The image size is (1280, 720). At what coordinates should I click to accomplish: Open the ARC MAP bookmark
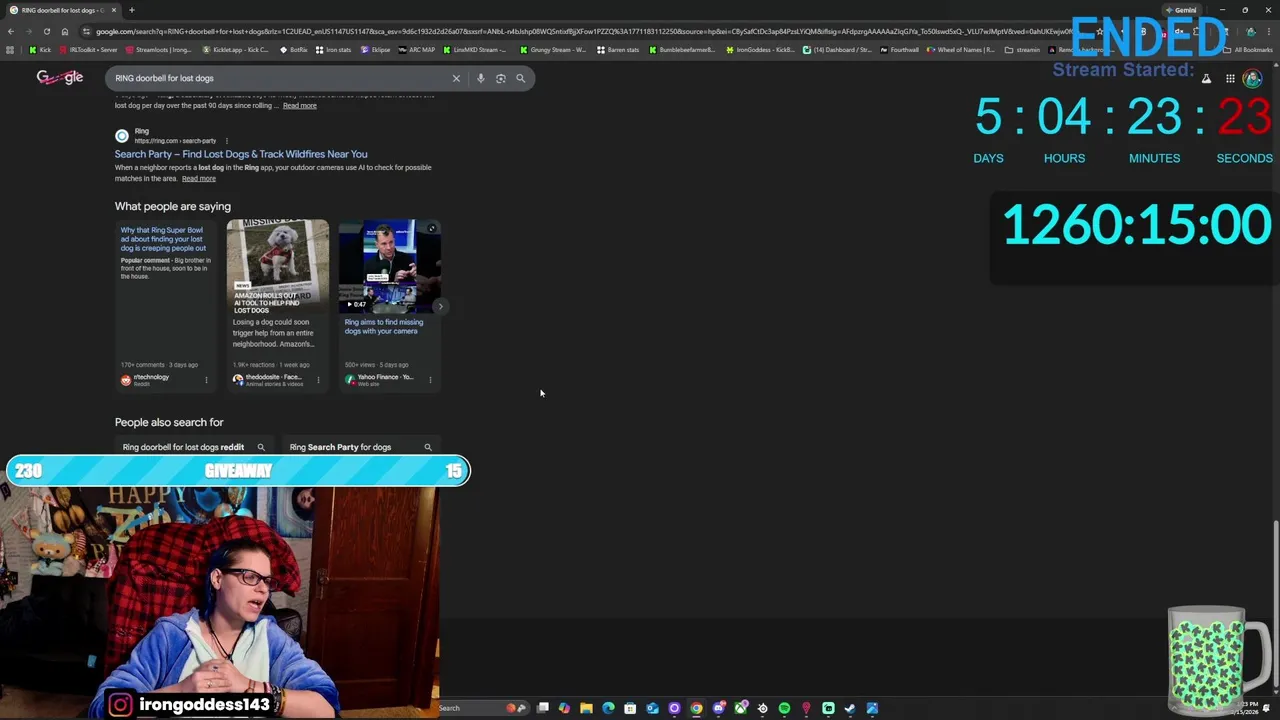tap(417, 49)
